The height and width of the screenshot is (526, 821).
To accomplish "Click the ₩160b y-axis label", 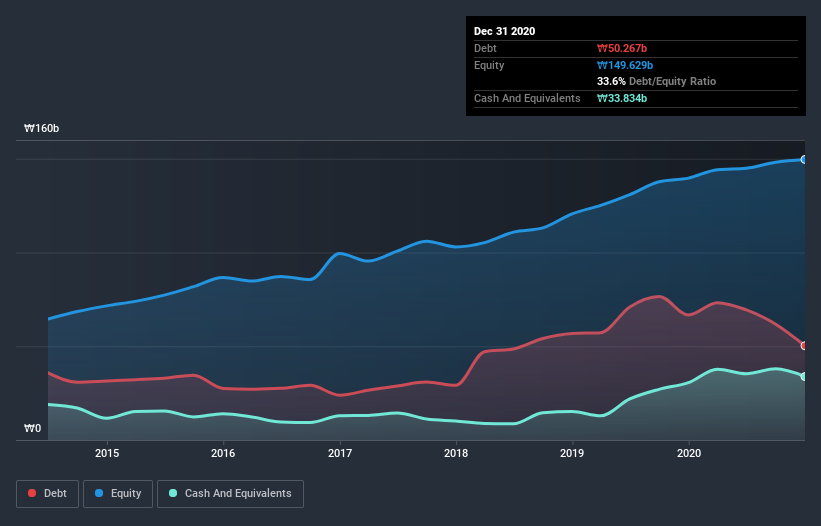I will pos(41,128).
